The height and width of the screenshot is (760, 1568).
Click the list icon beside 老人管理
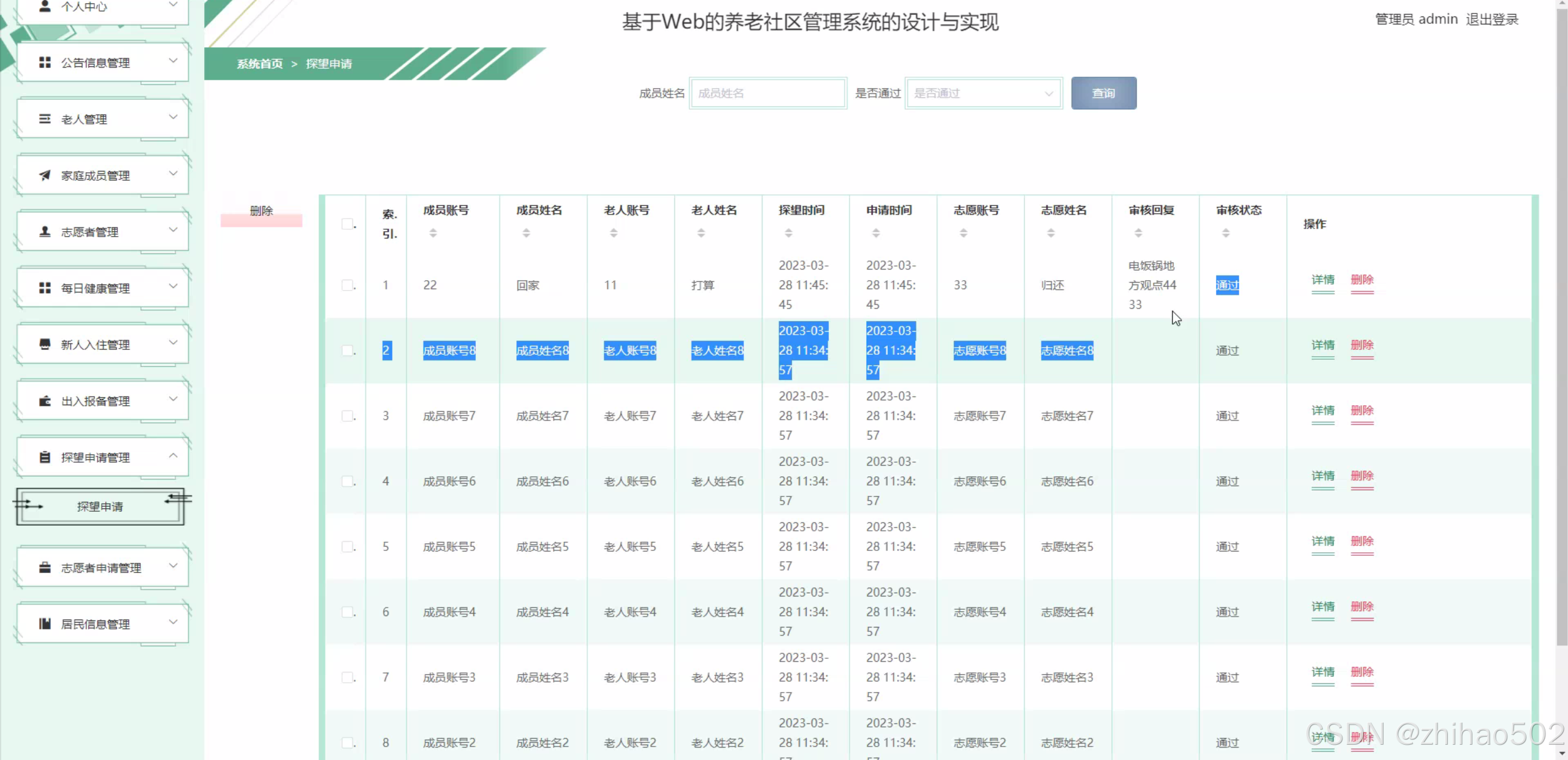(x=45, y=119)
